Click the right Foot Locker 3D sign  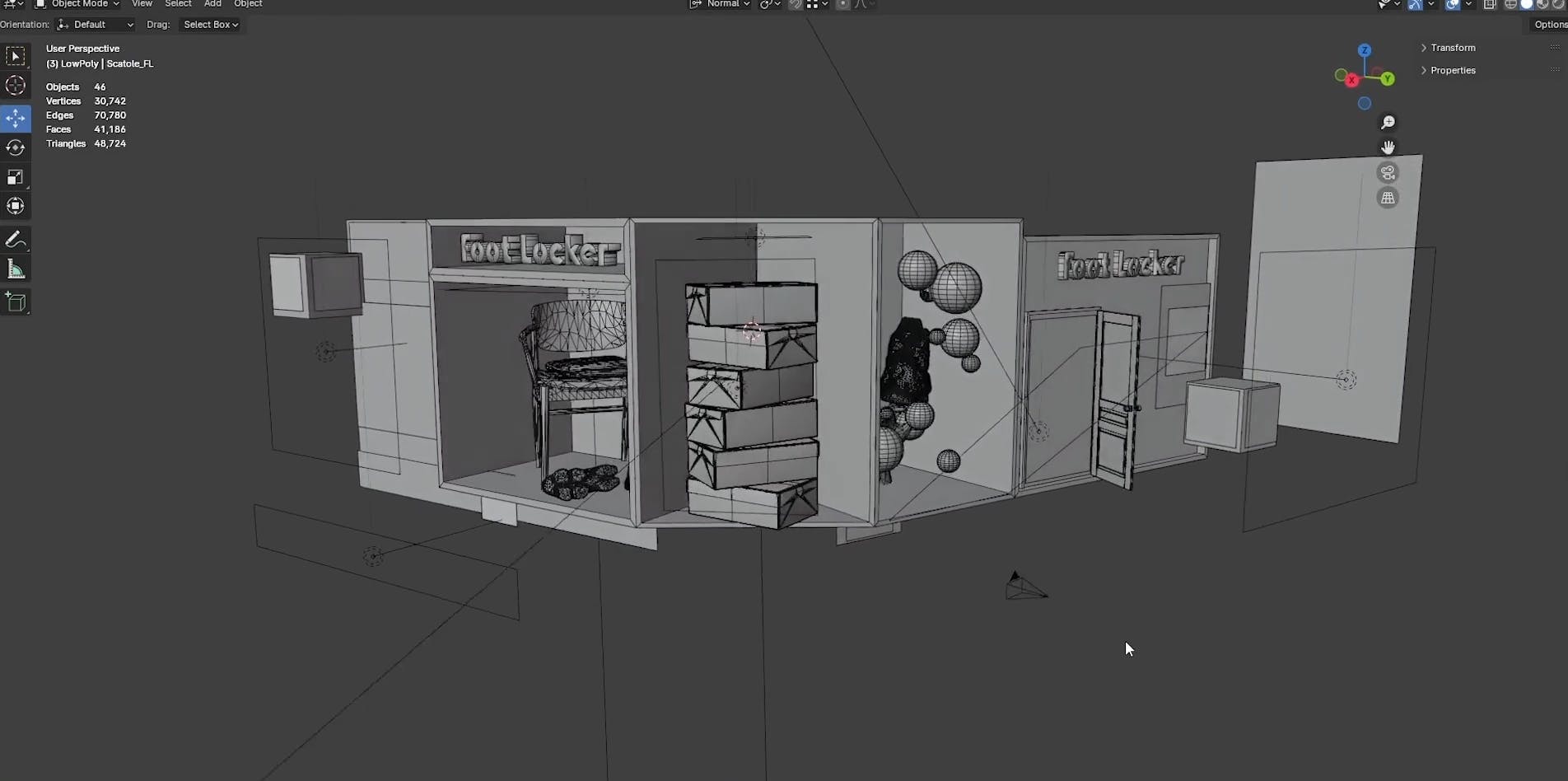point(1121,264)
